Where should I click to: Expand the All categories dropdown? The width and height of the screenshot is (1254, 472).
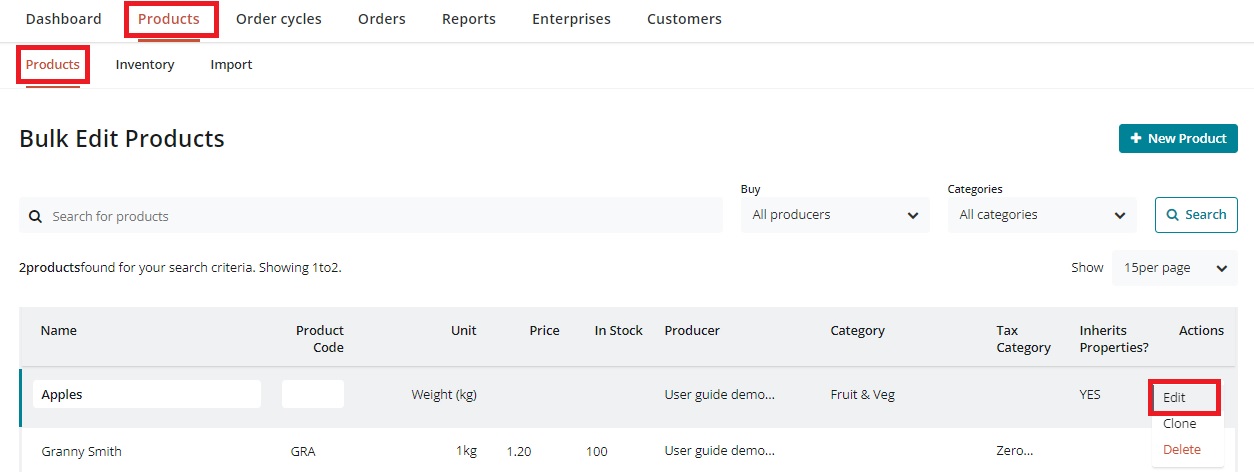(1041, 215)
